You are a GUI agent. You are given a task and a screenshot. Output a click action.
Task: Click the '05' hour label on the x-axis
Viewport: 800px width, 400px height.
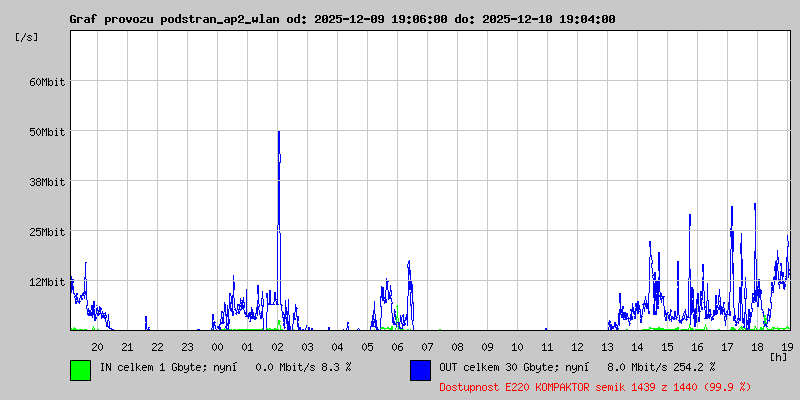point(367,347)
